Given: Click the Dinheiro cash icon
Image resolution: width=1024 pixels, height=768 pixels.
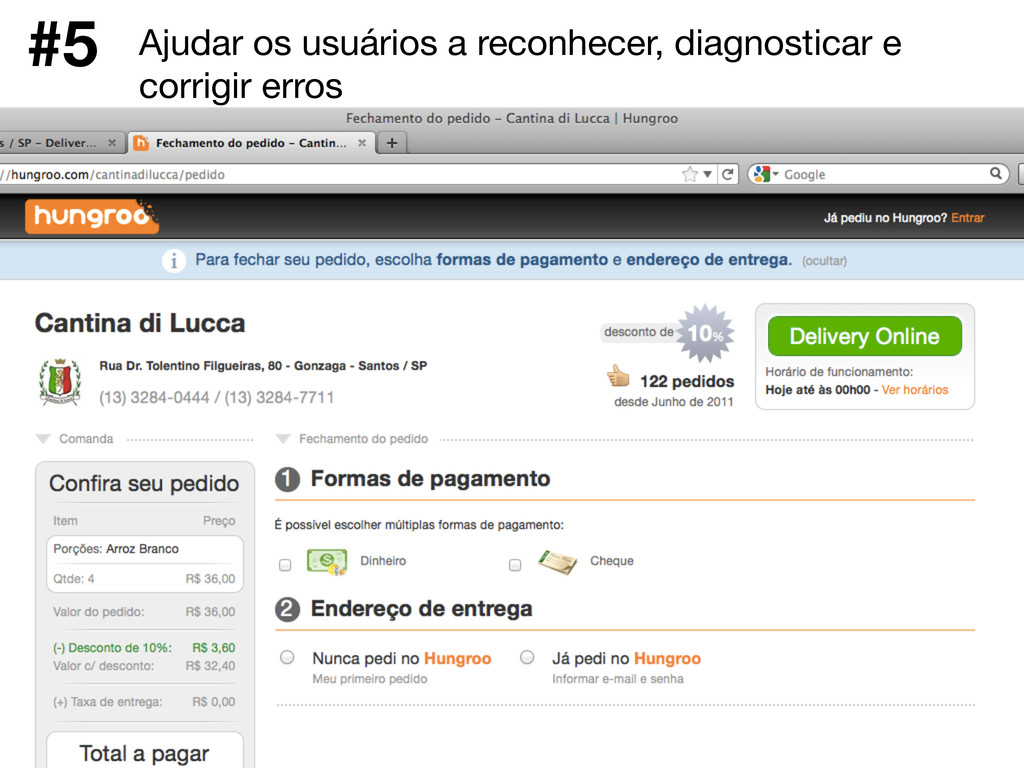Looking at the screenshot, I should point(327,561).
